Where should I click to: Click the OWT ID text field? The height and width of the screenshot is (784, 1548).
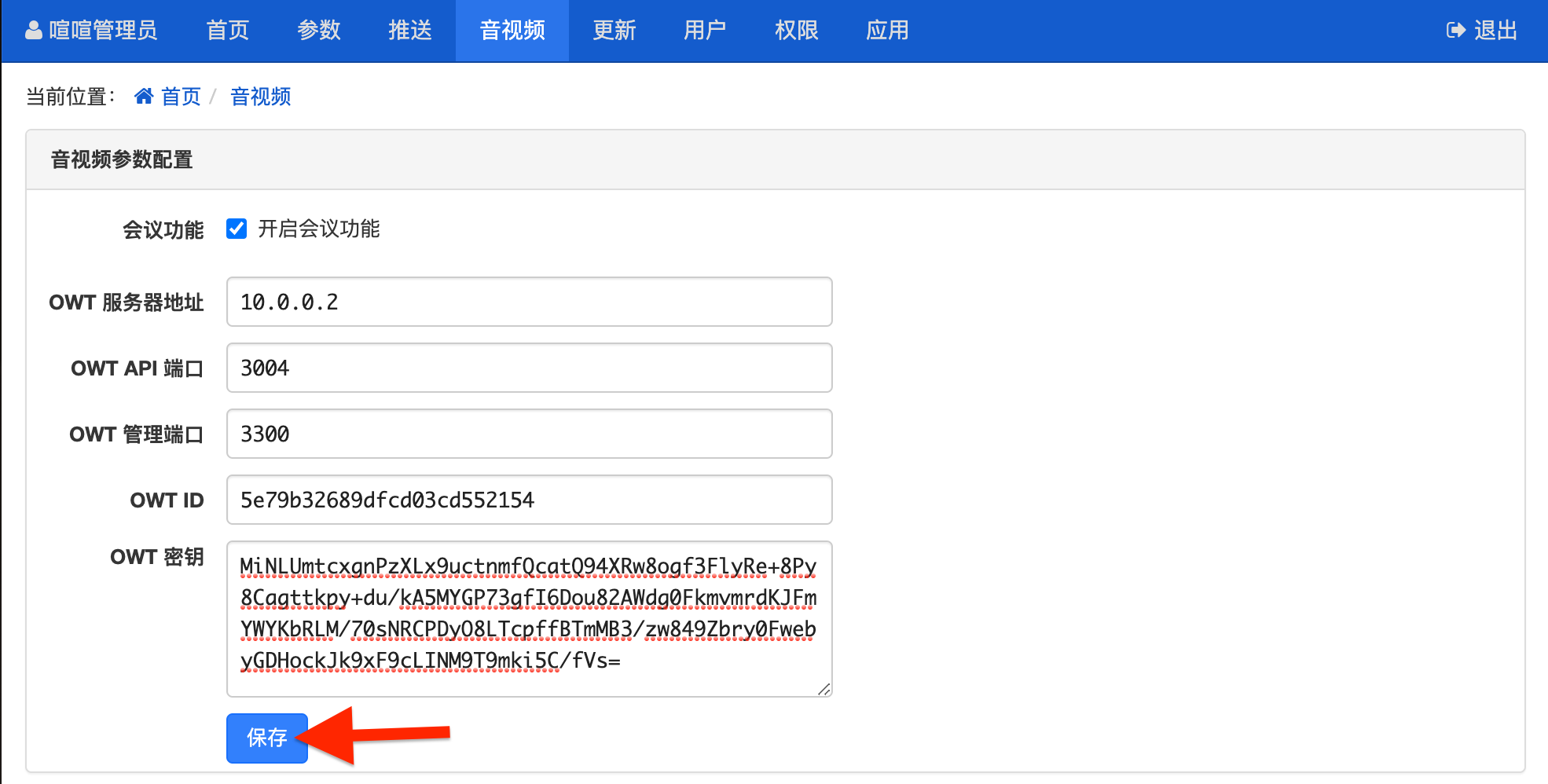tap(529, 500)
